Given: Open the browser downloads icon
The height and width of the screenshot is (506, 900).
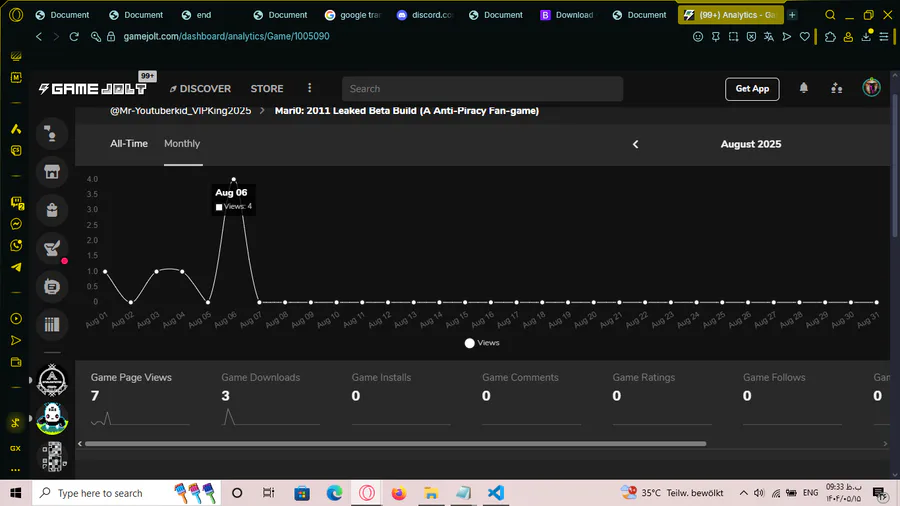Looking at the screenshot, I should 866,37.
